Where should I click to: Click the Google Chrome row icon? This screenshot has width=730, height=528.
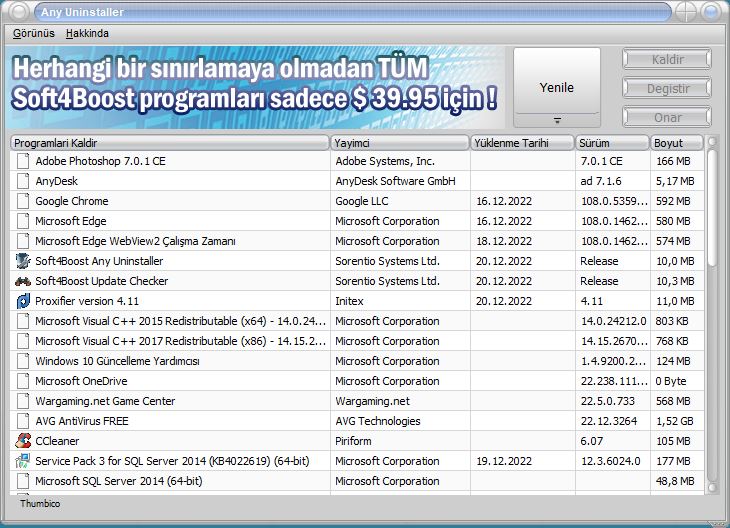pyautogui.click(x=23, y=201)
